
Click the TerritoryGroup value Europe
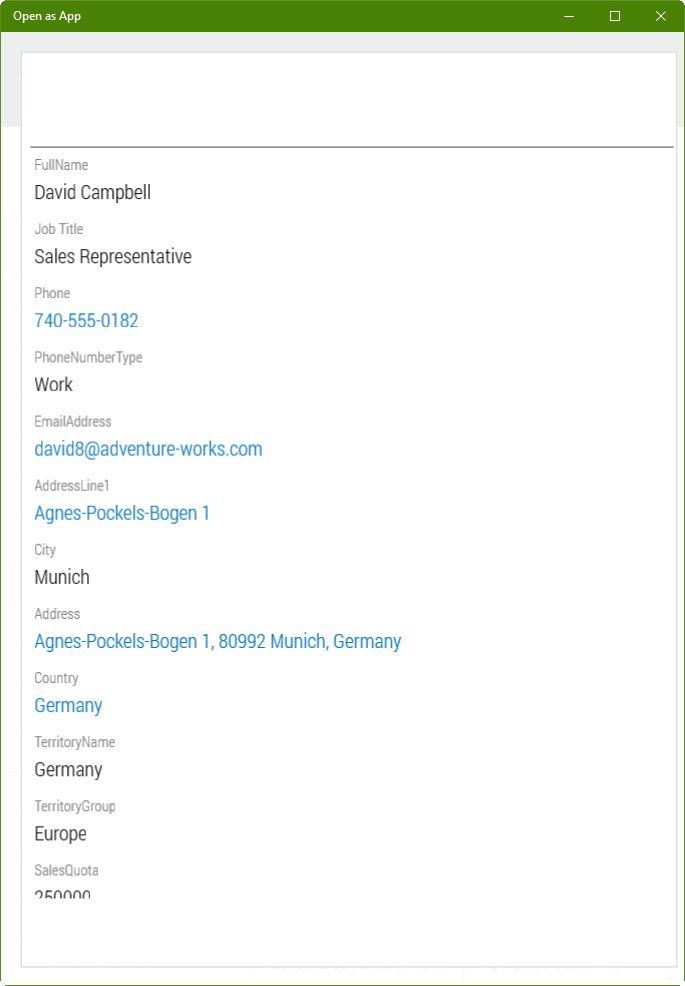click(60, 833)
